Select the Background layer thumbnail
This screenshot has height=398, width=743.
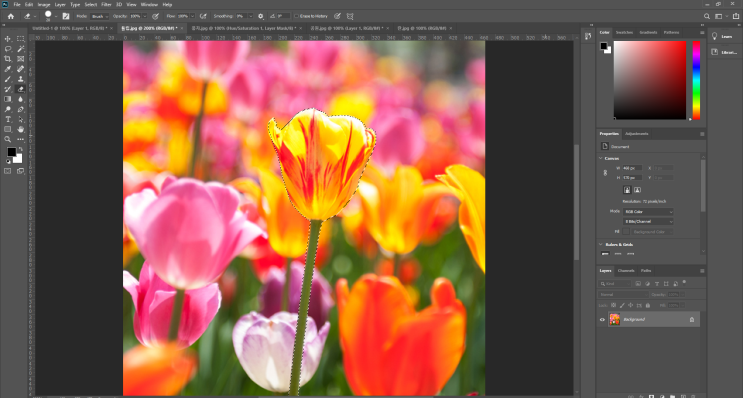(614, 319)
